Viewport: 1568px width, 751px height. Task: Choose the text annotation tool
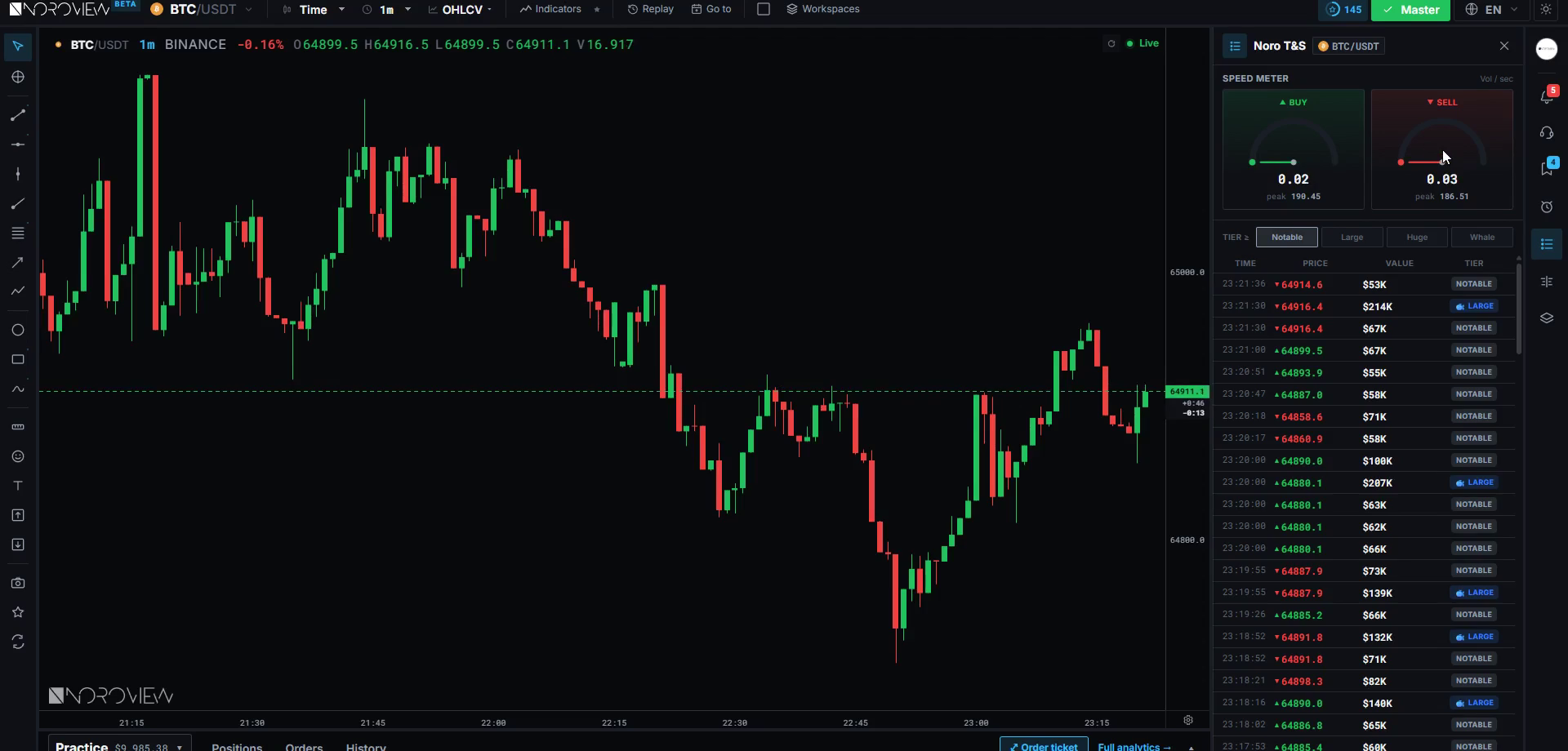click(18, 486)
